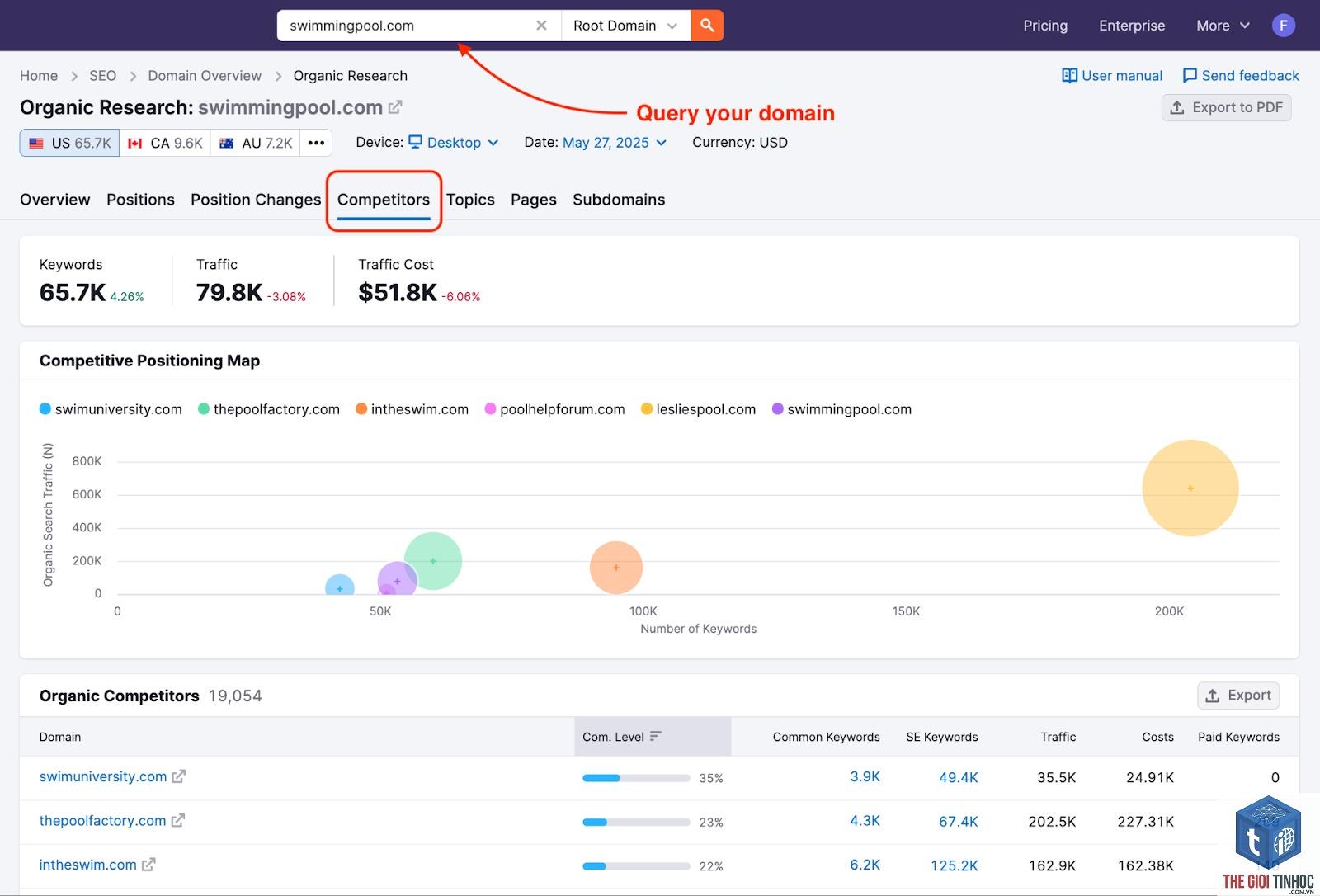Open the Pricing link
The height and width of the screenshot is (896, 1320).
[1045, 26]
